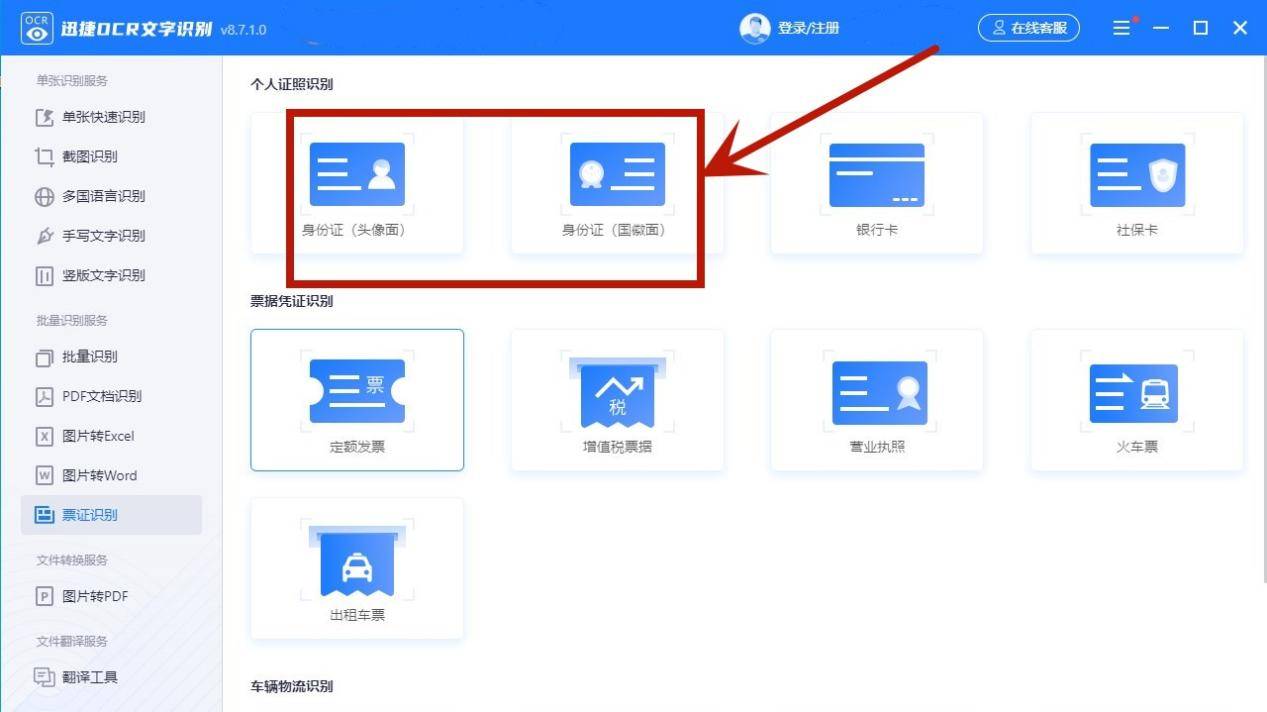The image size is (1267, 712).
Task: Open the business license (营业执照) recognition
Action: [x=877, y=392]
